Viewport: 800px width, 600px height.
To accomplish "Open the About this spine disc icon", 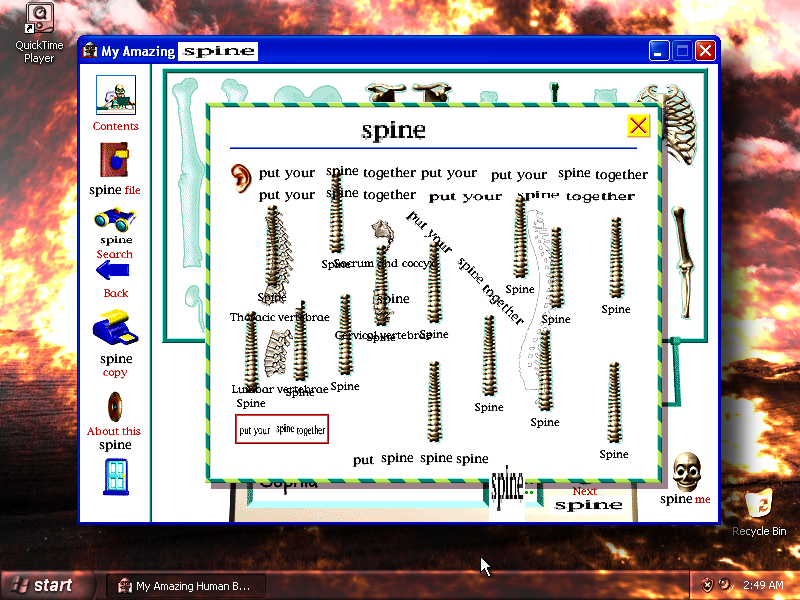I will (115, 407).
